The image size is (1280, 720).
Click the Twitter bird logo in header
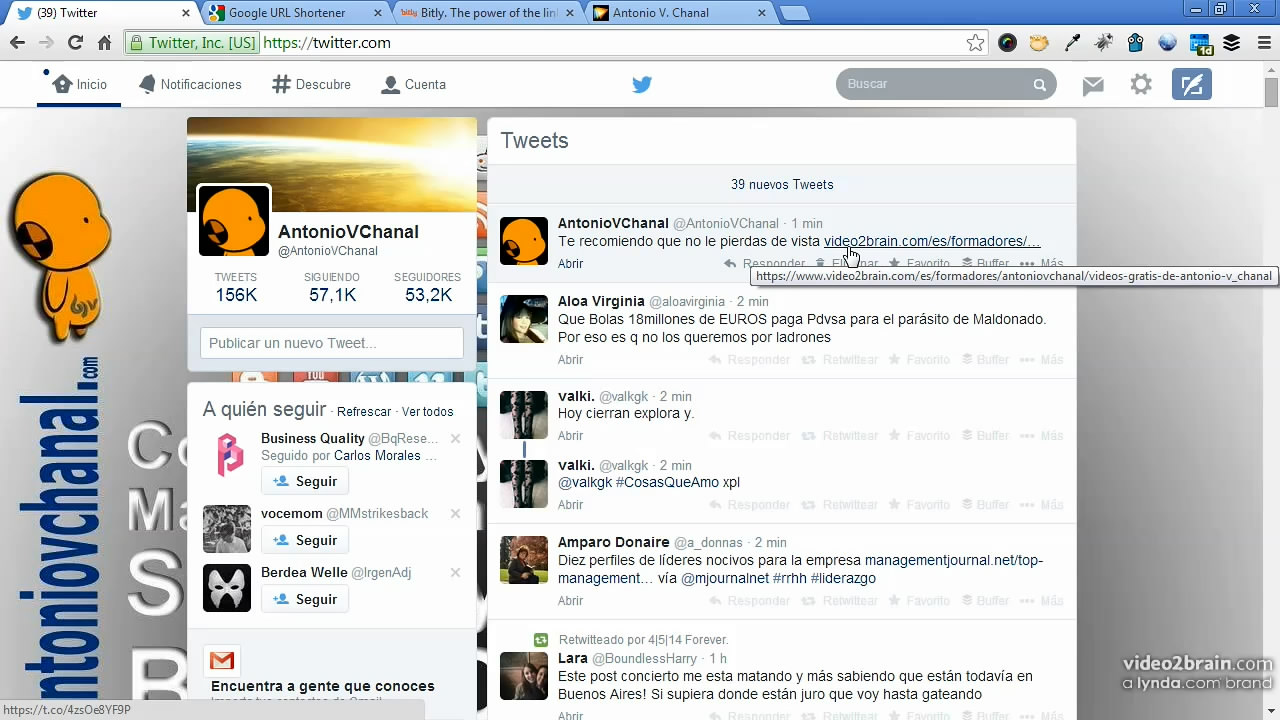[642, 85]
